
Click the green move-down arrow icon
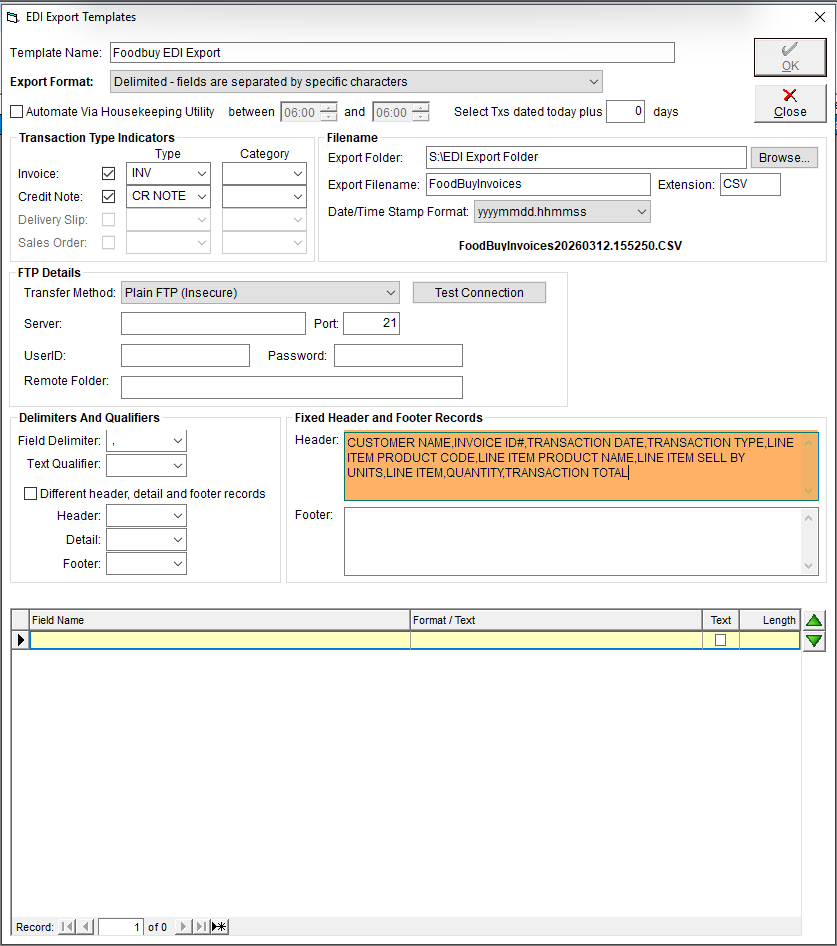click(814, 641)
